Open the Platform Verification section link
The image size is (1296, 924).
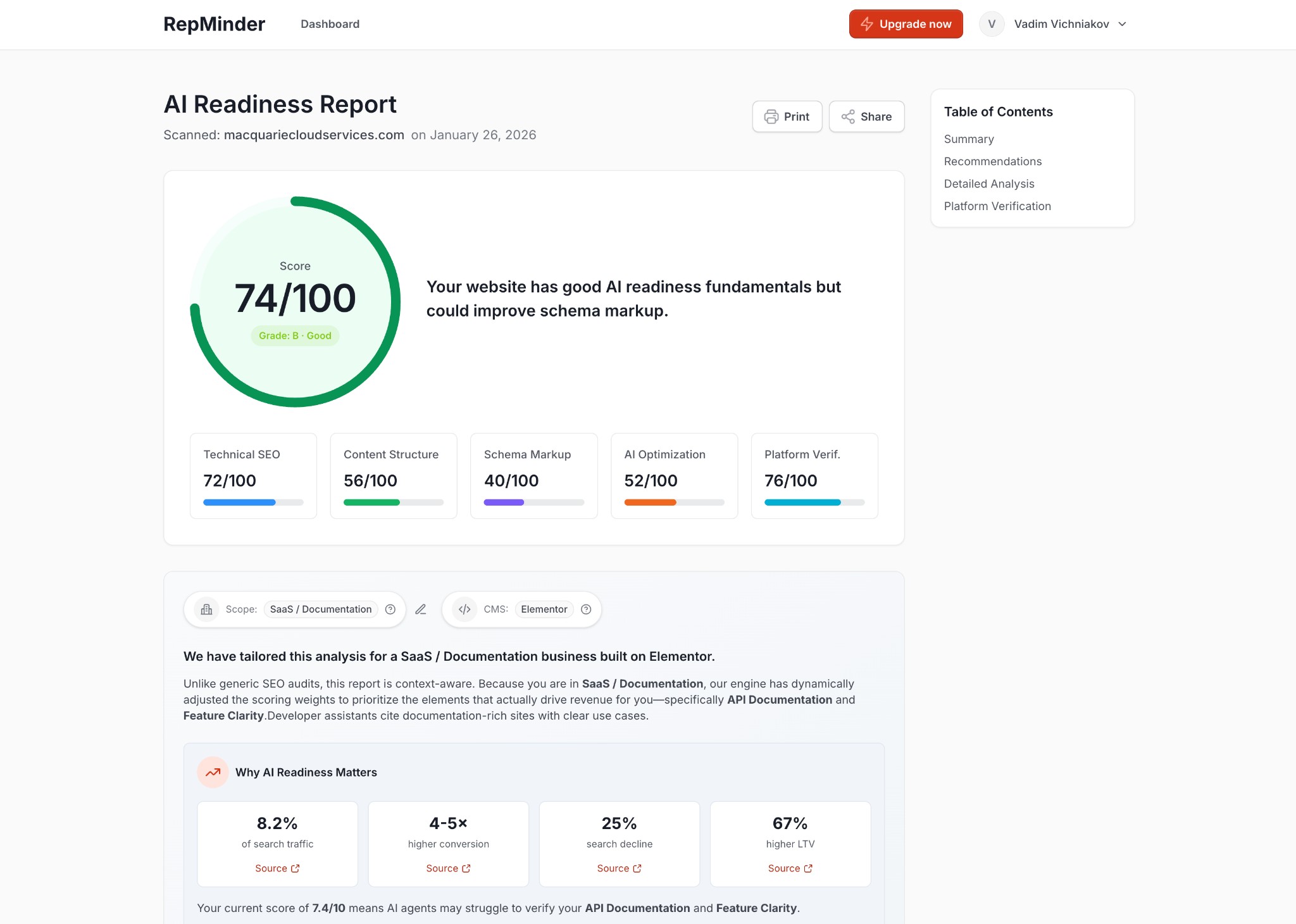click(x=997, y=206)
